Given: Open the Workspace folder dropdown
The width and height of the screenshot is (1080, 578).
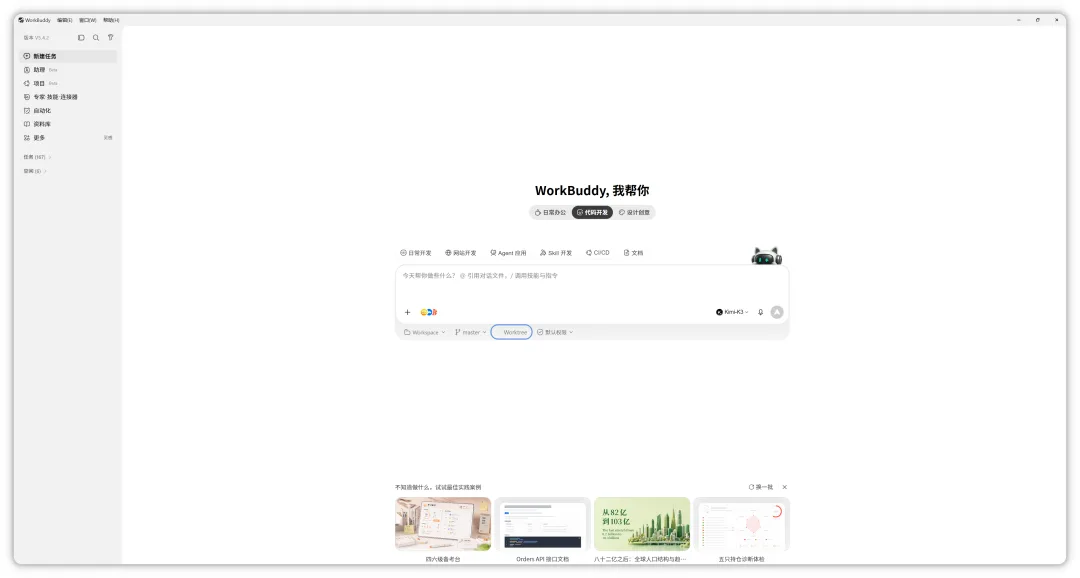Looking at the screenshot, I should [424, 332].
